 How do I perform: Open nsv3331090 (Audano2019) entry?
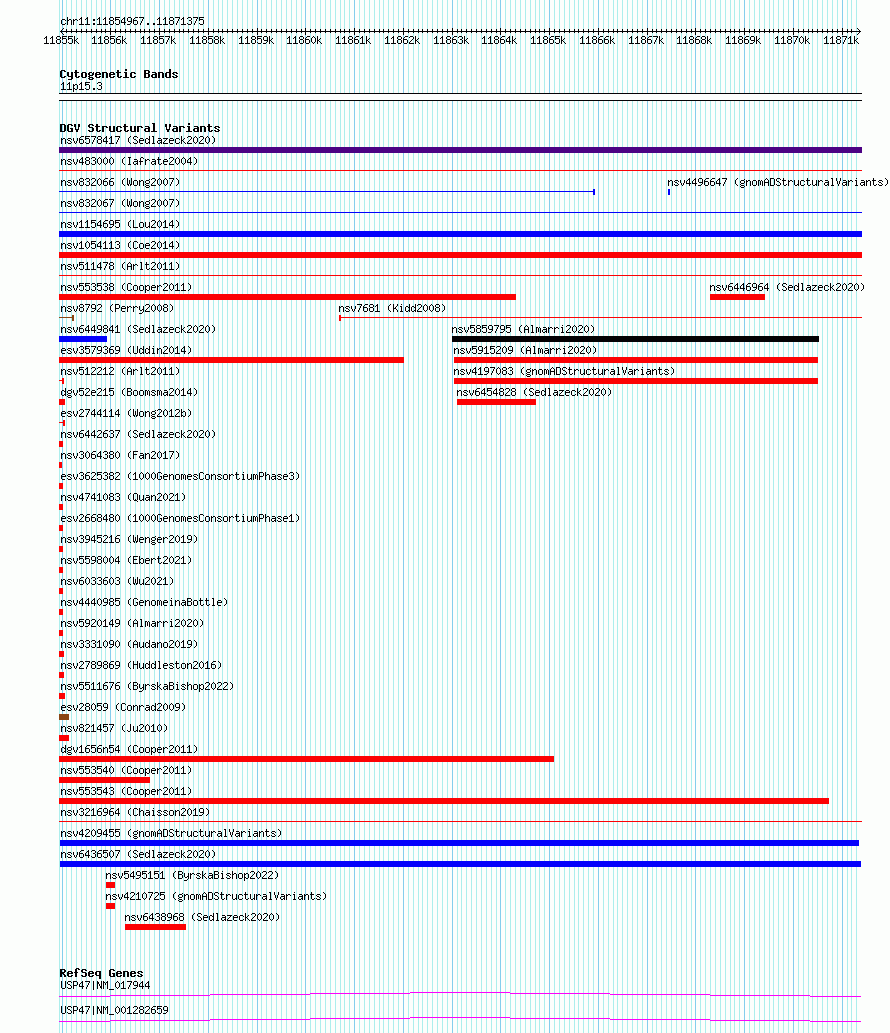(128, 645)
